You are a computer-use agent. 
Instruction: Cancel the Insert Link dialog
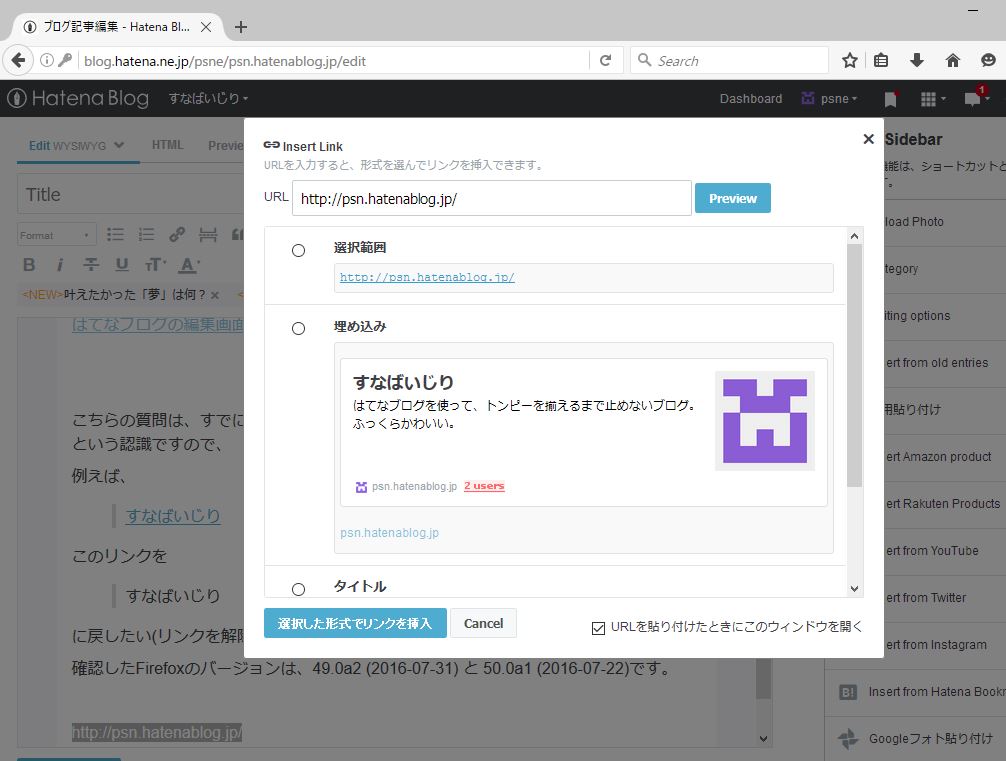[x=483, y=623]
